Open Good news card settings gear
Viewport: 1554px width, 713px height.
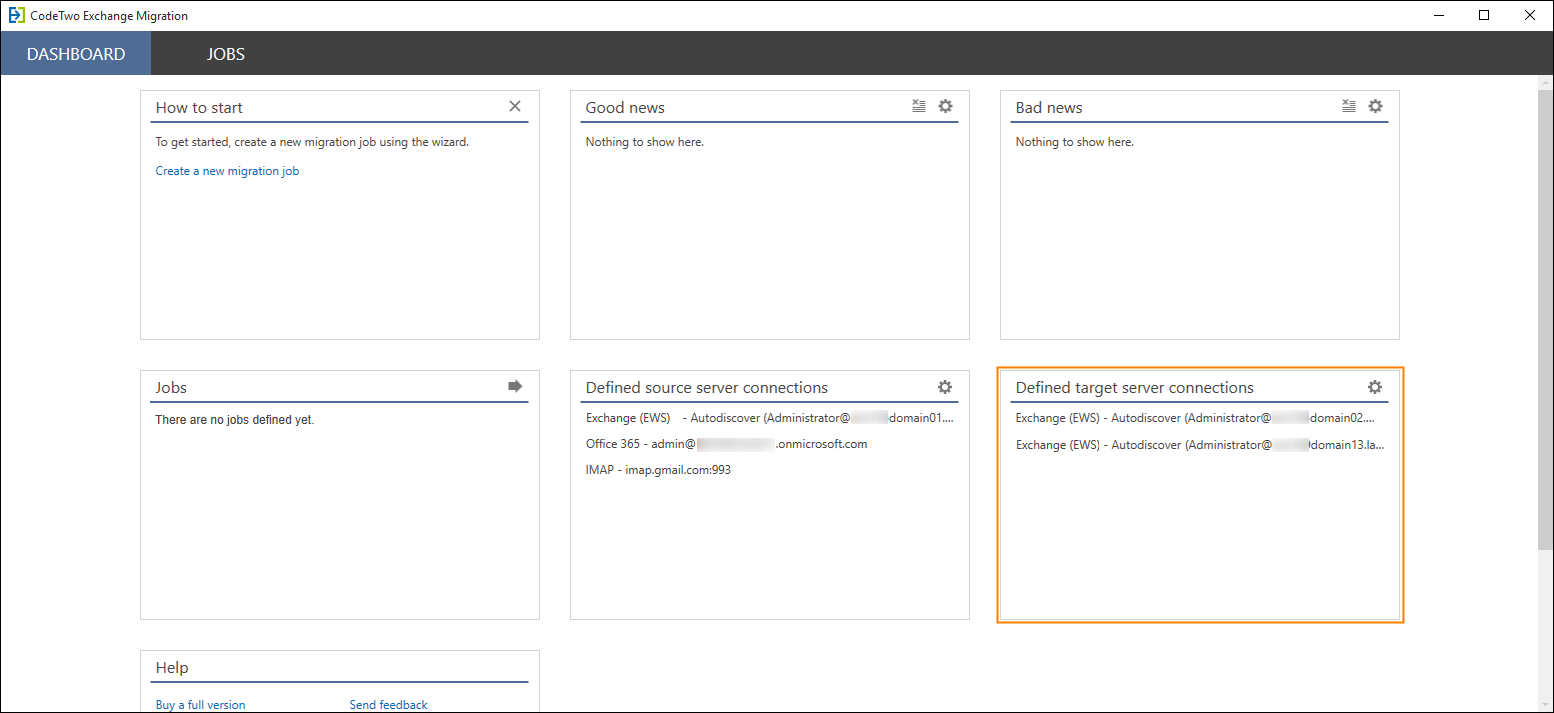[945, 106]
